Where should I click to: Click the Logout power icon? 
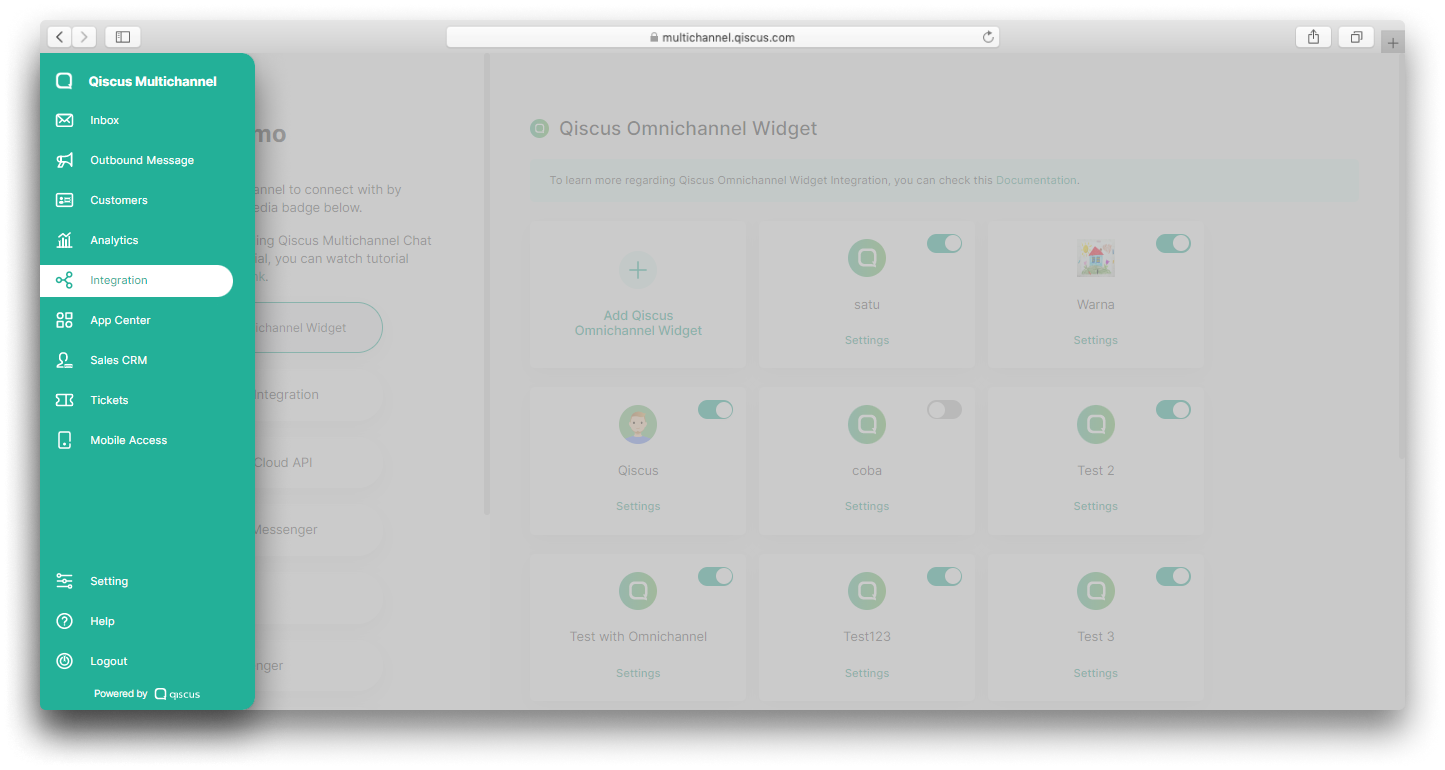pyautogui.click(x=64, y=661)
